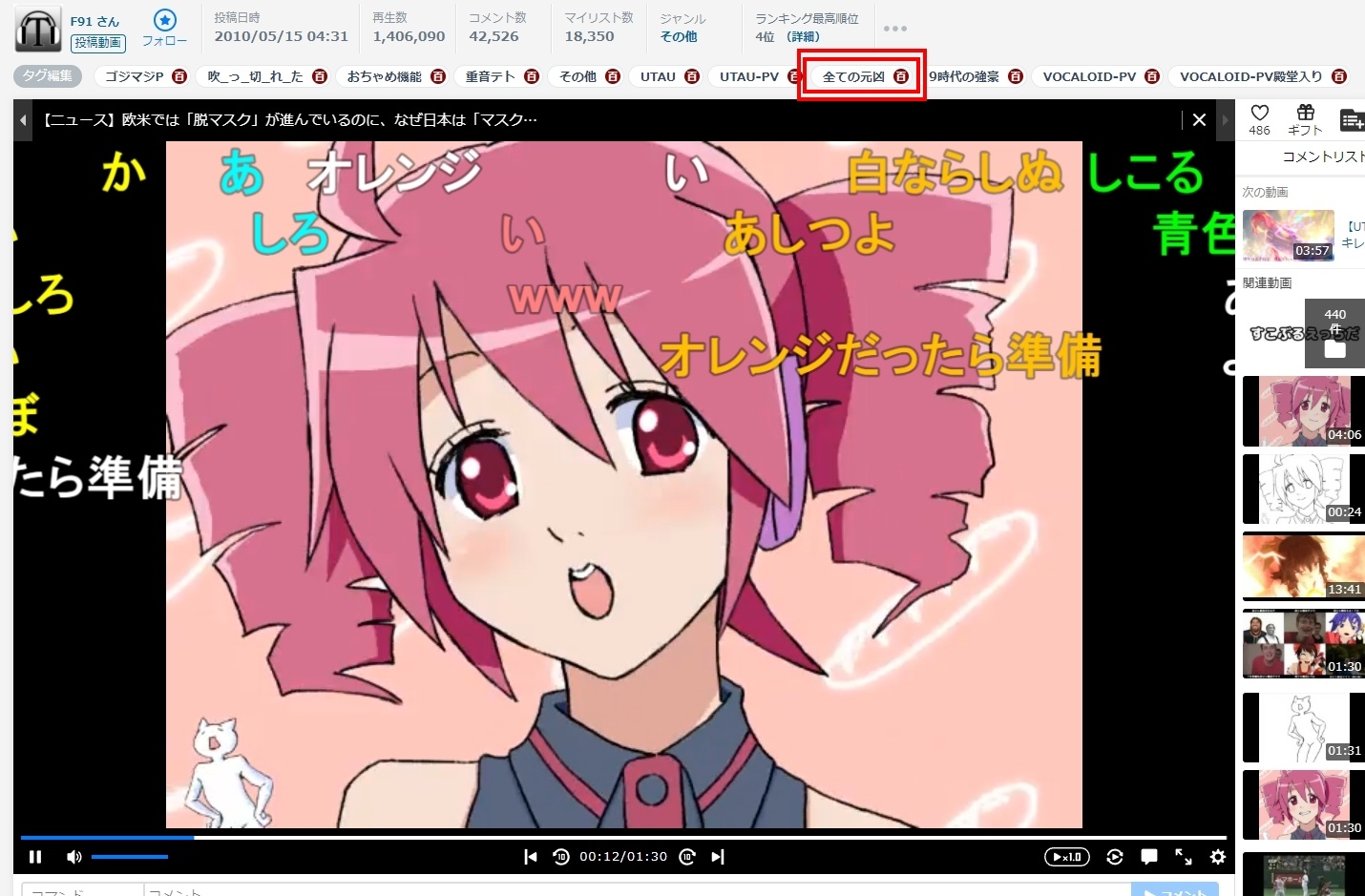The width and height of the screenshot is (1365, 896).
Task: Open the 9時代の強豪 tag
Action: (x=964, y=76)
